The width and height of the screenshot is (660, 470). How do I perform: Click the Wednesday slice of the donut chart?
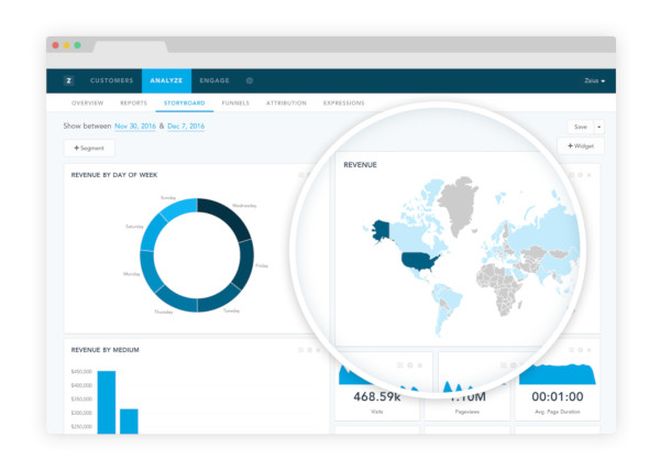pos(227,217)
